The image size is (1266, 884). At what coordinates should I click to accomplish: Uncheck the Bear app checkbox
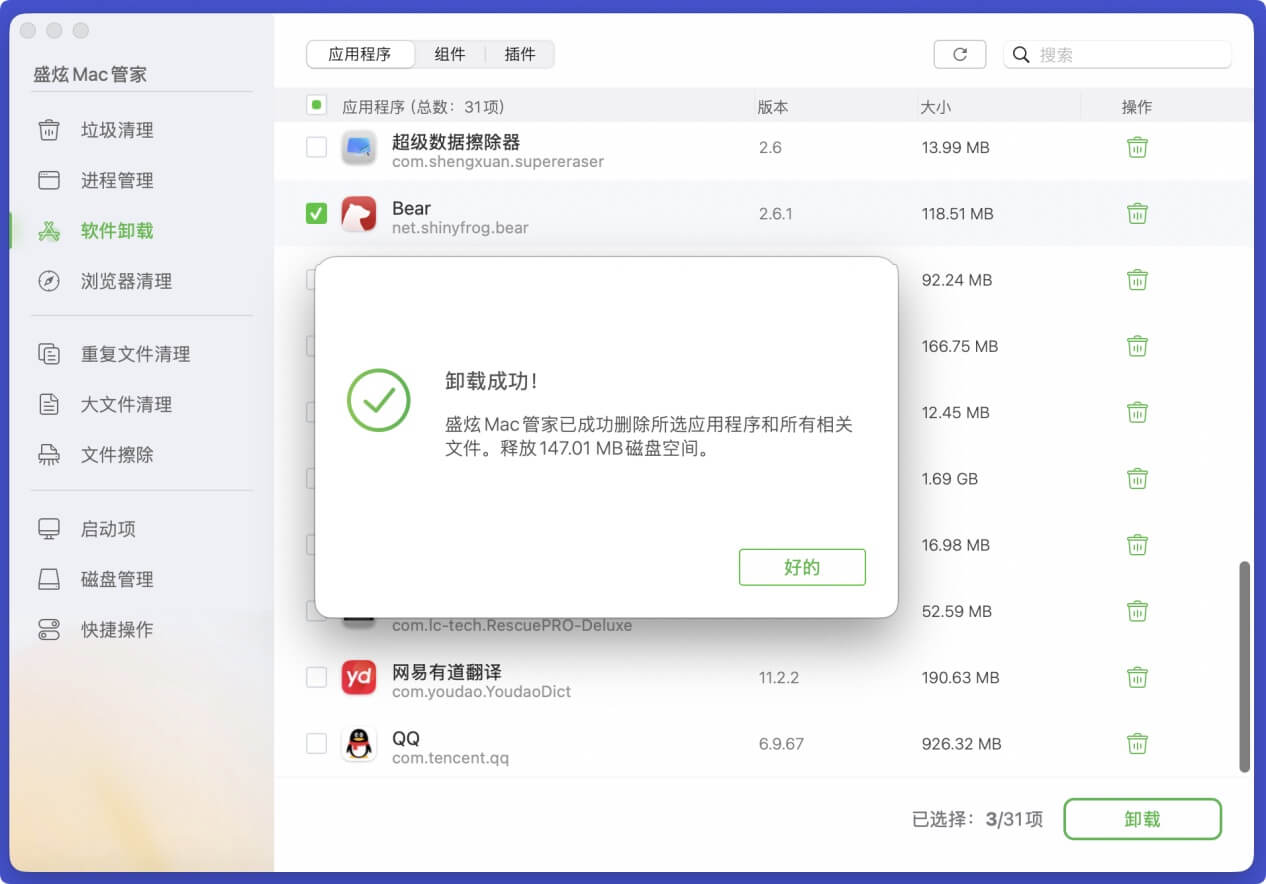(316, 213)
